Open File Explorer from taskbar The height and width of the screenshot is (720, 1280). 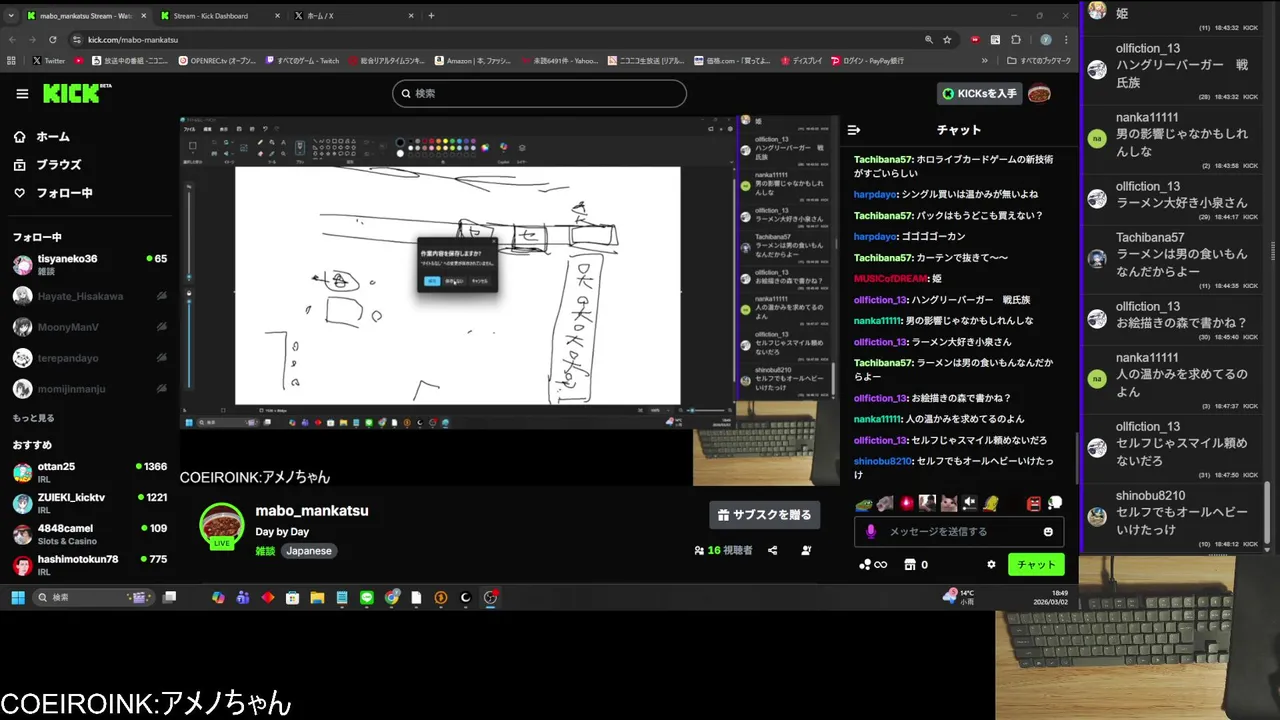(x=317, y=598)
